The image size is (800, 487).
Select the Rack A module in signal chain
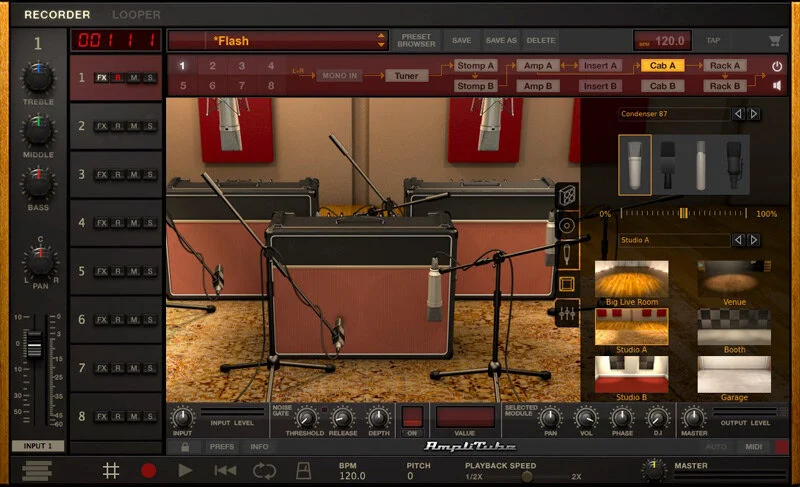tap(724, 66)
